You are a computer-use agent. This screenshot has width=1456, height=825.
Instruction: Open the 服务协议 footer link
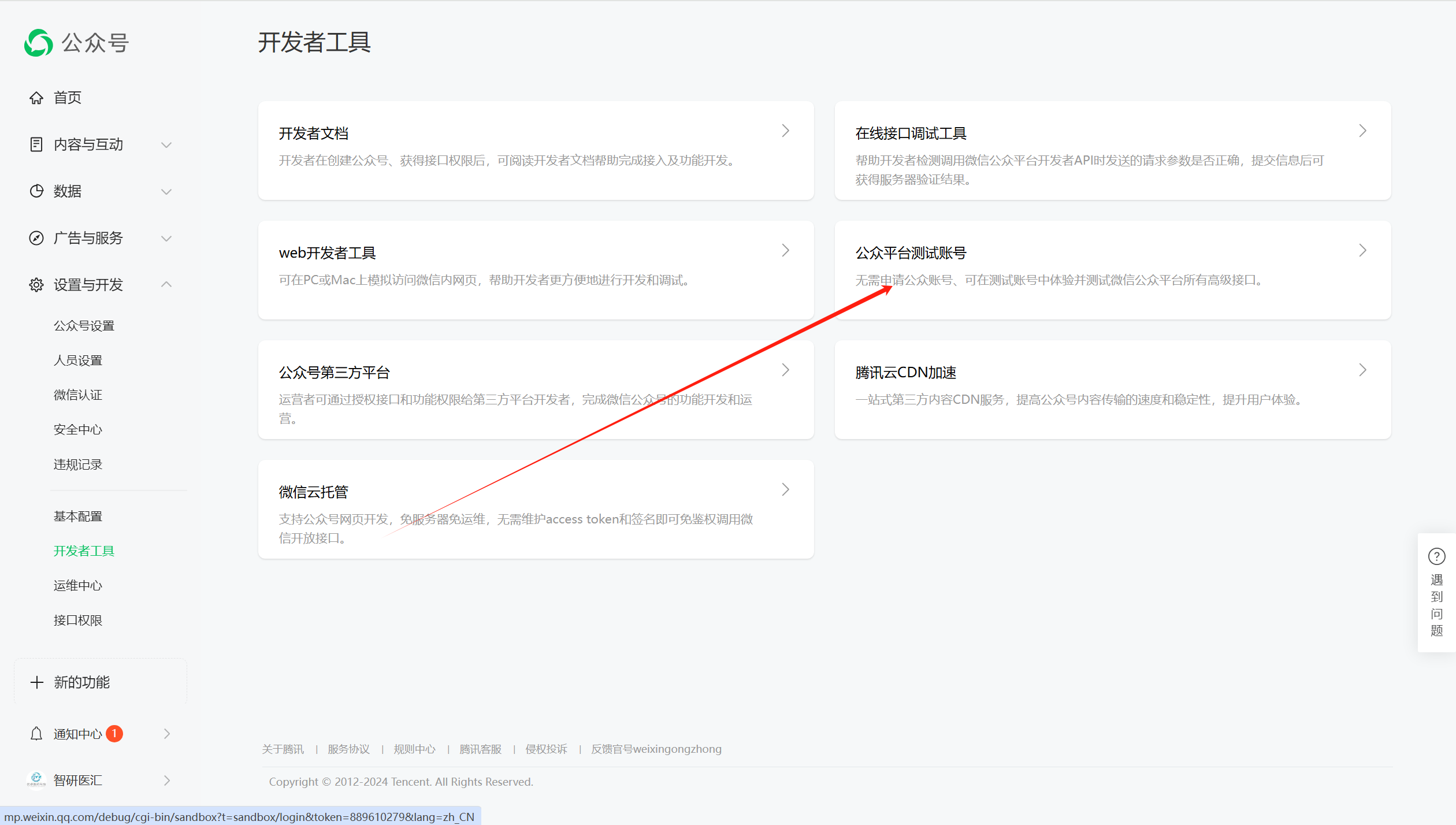pyautogui.click(x=348, y=749)
